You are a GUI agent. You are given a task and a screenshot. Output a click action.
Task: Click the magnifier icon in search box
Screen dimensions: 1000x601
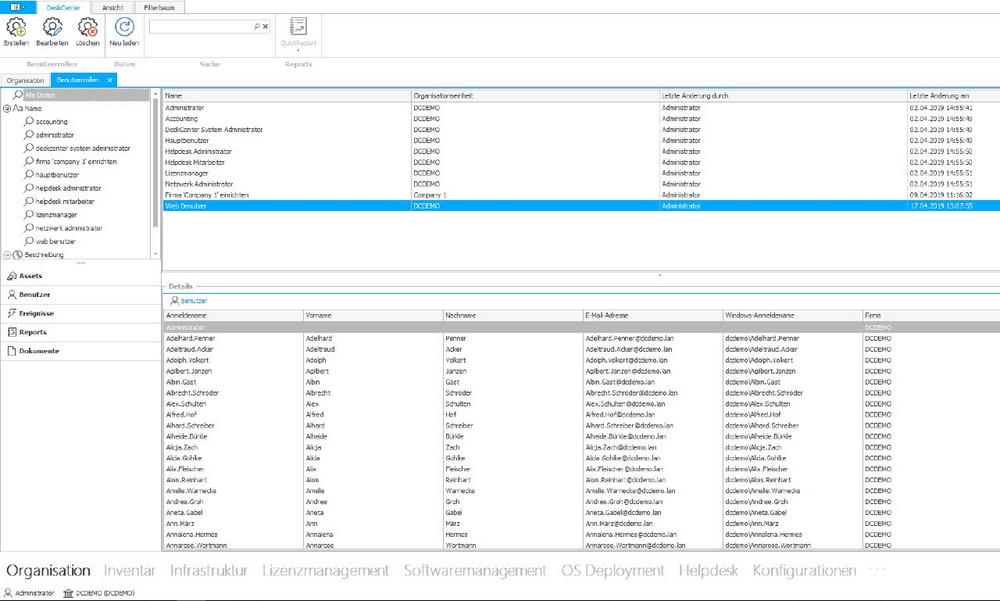click(x=257, y=27)
